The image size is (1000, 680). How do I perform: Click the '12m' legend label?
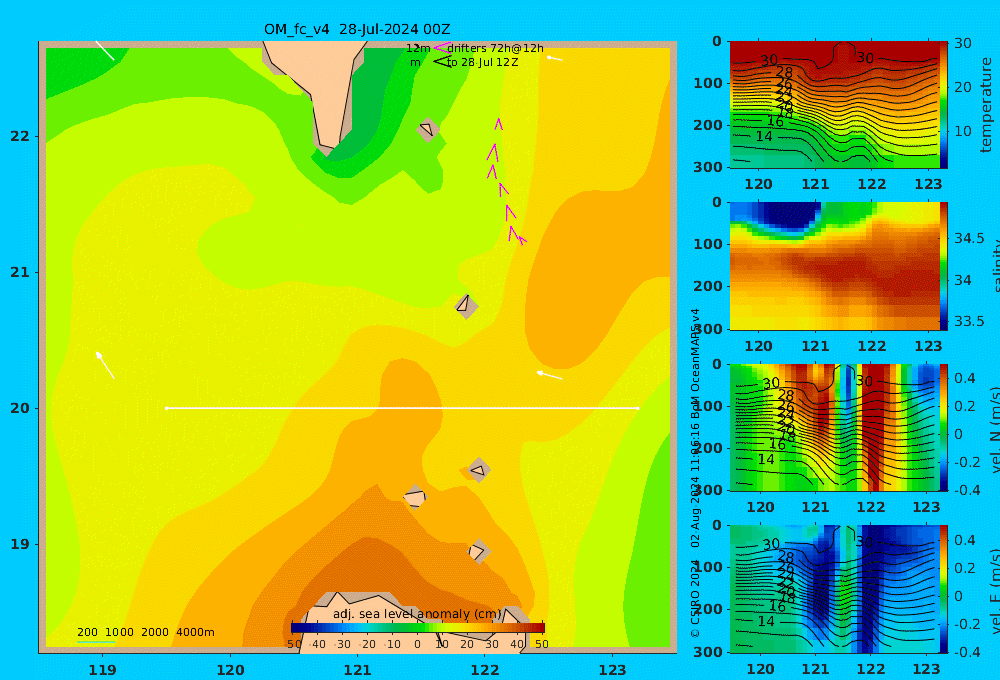pyautogui.click(x=418, y=48)
